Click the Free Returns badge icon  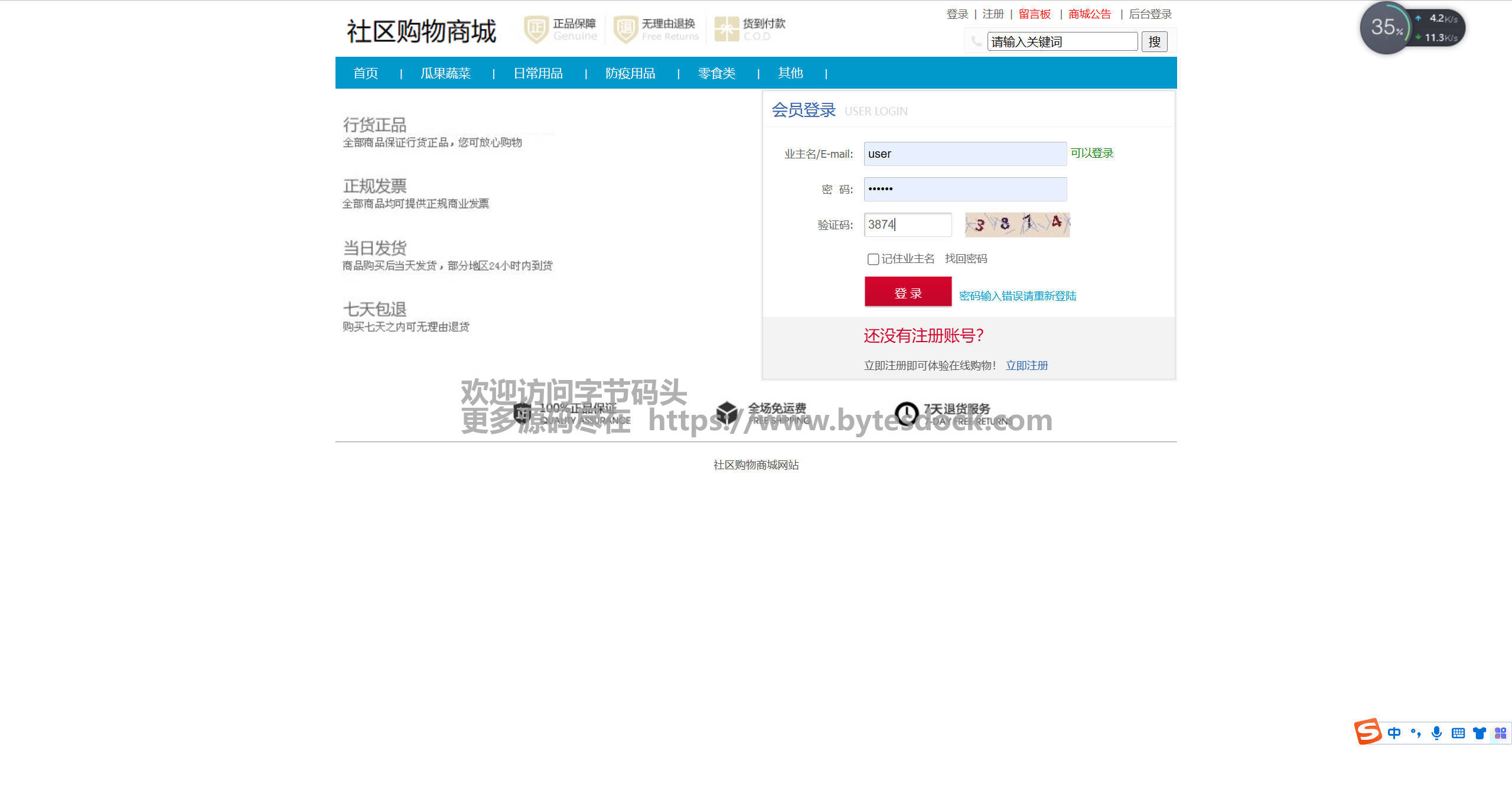[x=625, y=30]
